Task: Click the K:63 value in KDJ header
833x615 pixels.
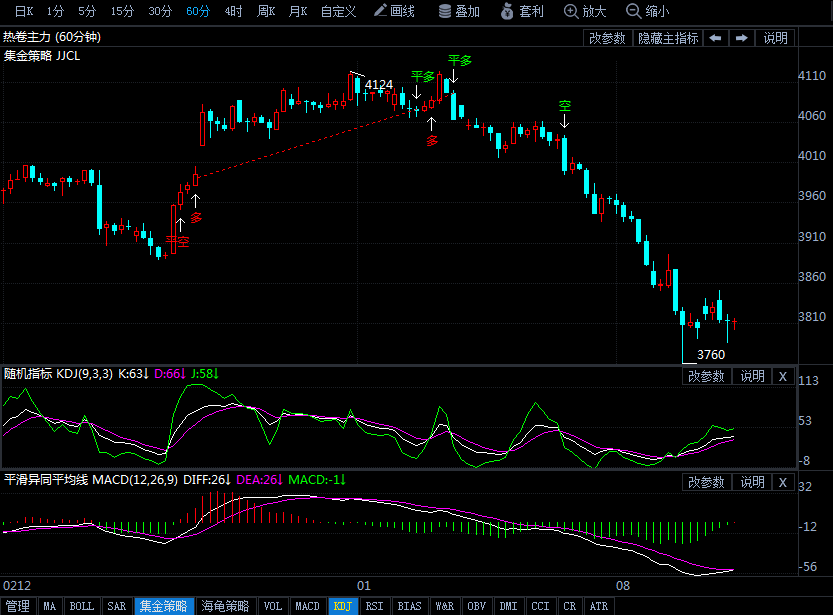Action: pyautogui.click(x=133, y=374)
